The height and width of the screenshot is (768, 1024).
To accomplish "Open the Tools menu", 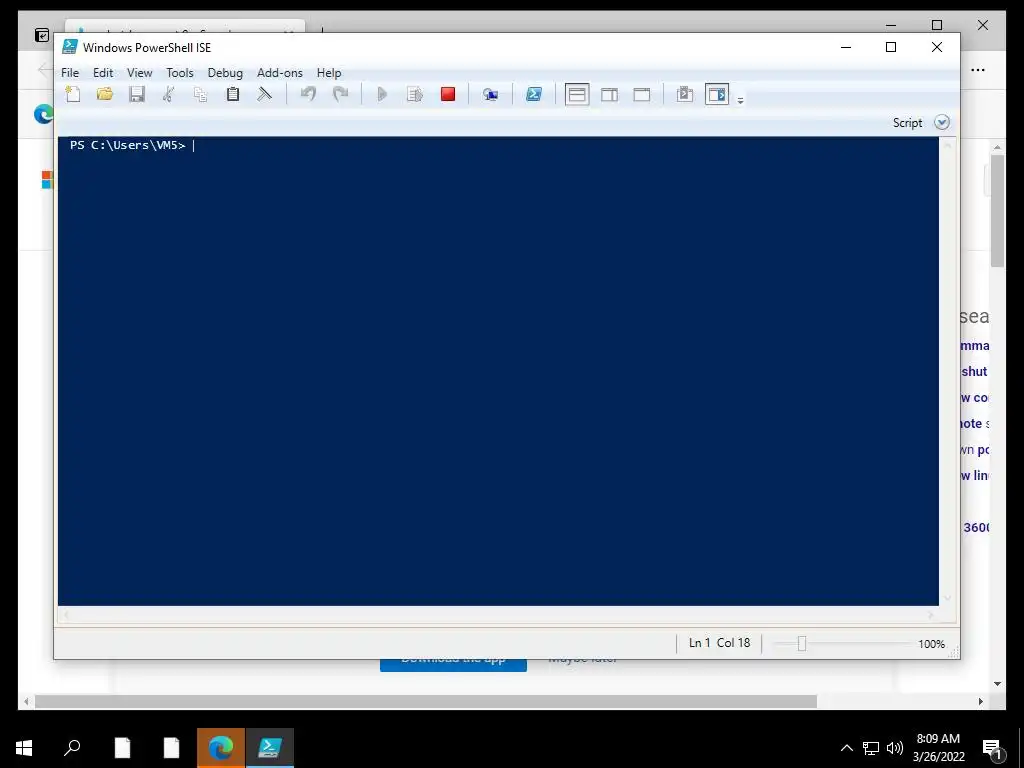I will pyautogui.click(x=180, y=72).
